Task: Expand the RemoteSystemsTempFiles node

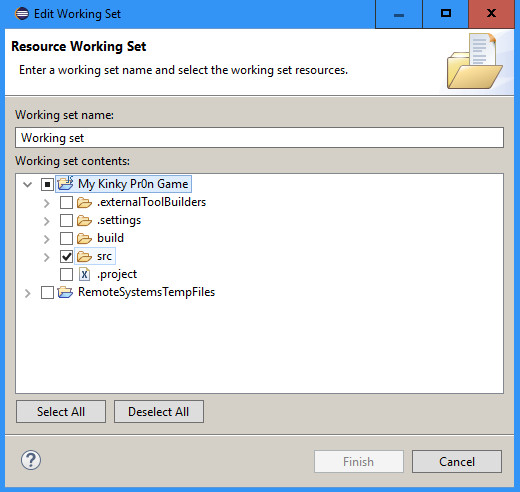Action: click(28, 293)
